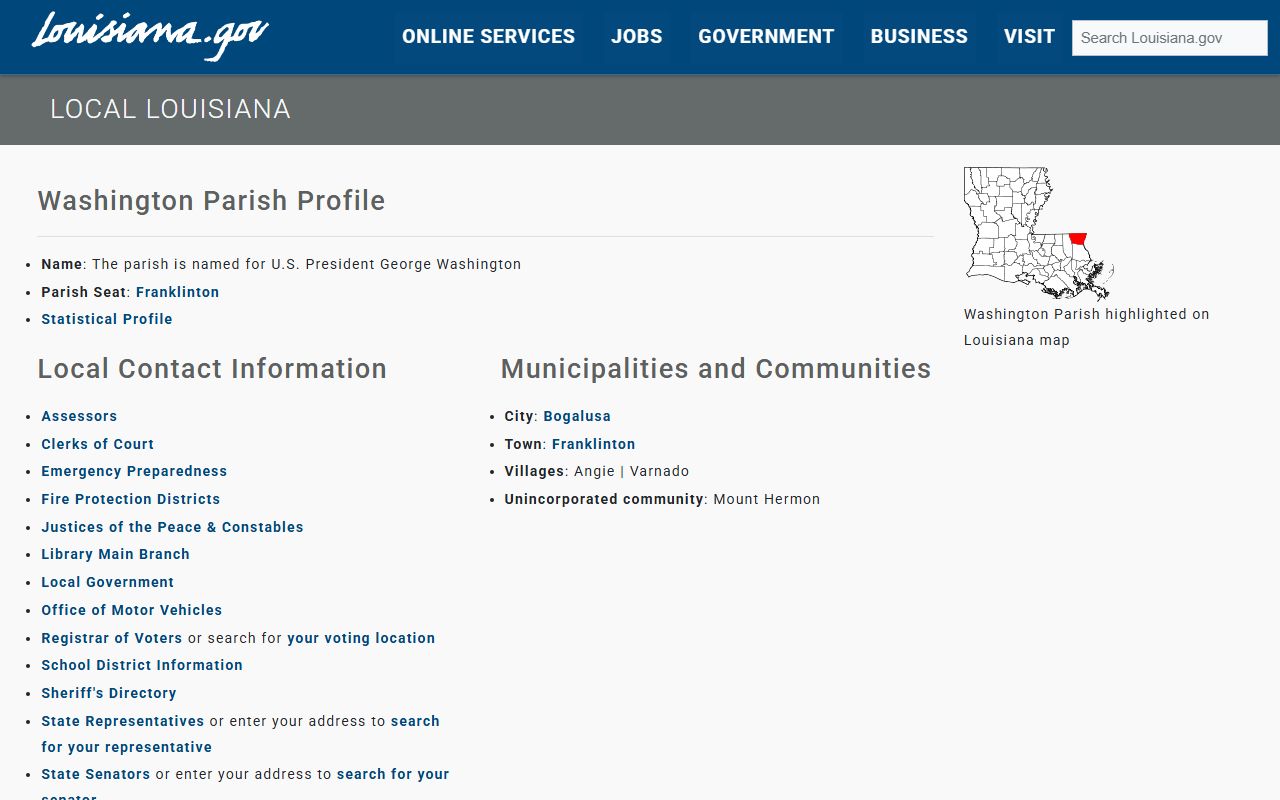Open the Local Government link

(107, 582)
